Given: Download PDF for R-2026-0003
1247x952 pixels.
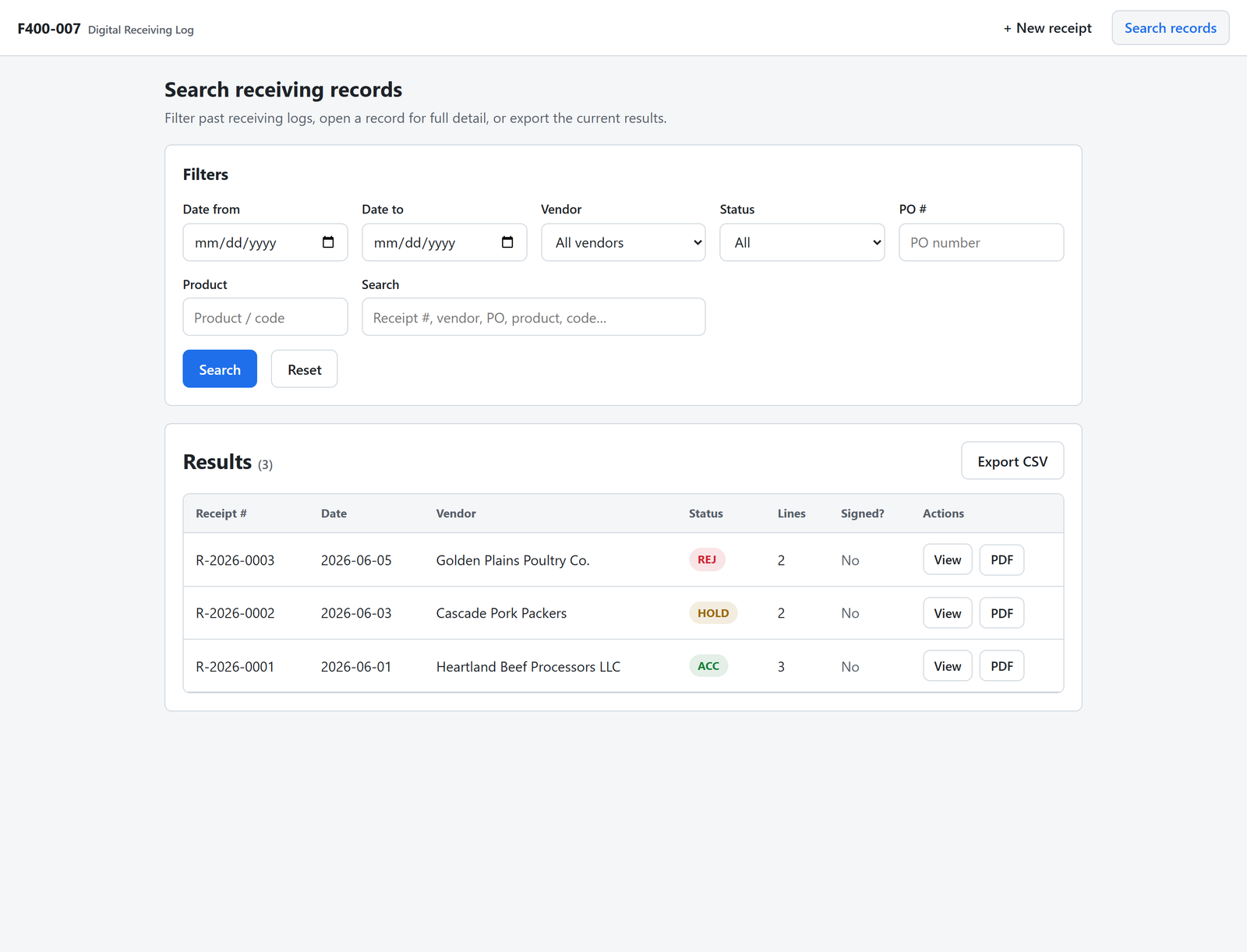Looking at the screenshot, I should tap(1001, 559).
